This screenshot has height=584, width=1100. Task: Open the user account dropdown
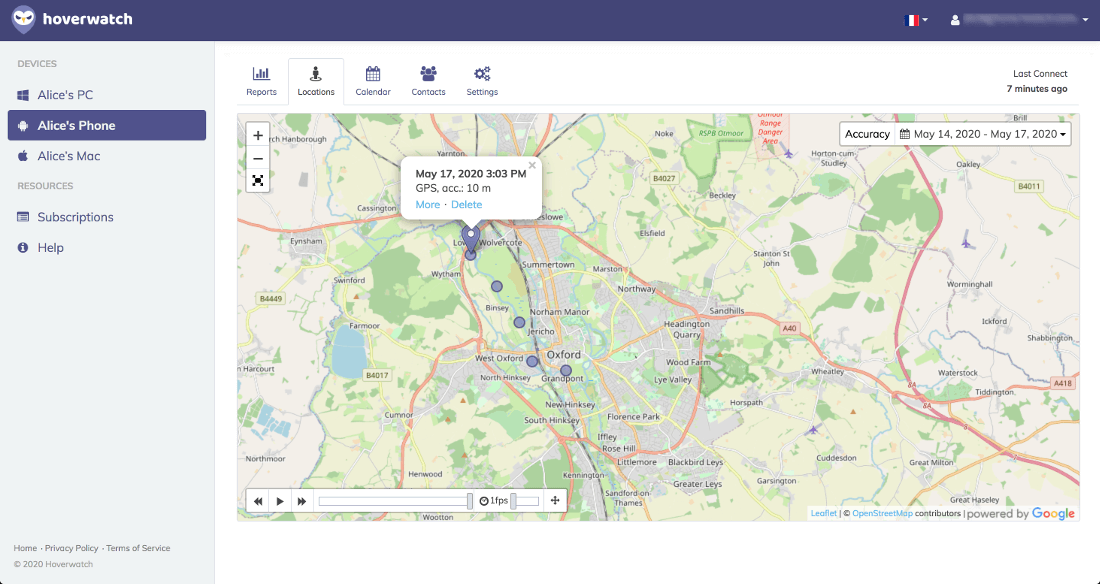tap(1018, 20)
